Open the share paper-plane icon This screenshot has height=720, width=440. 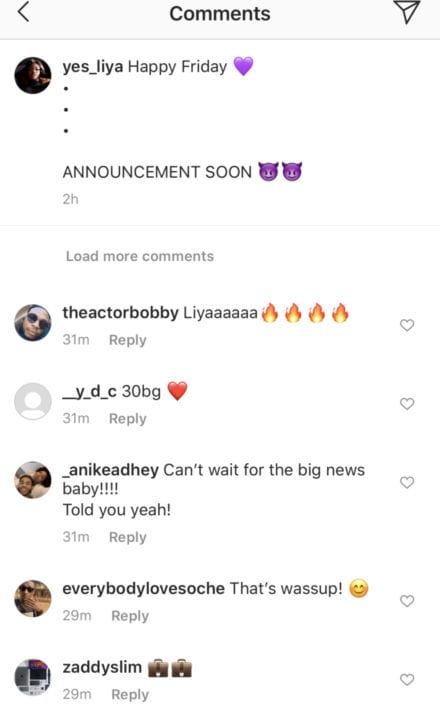click(407, 12)
